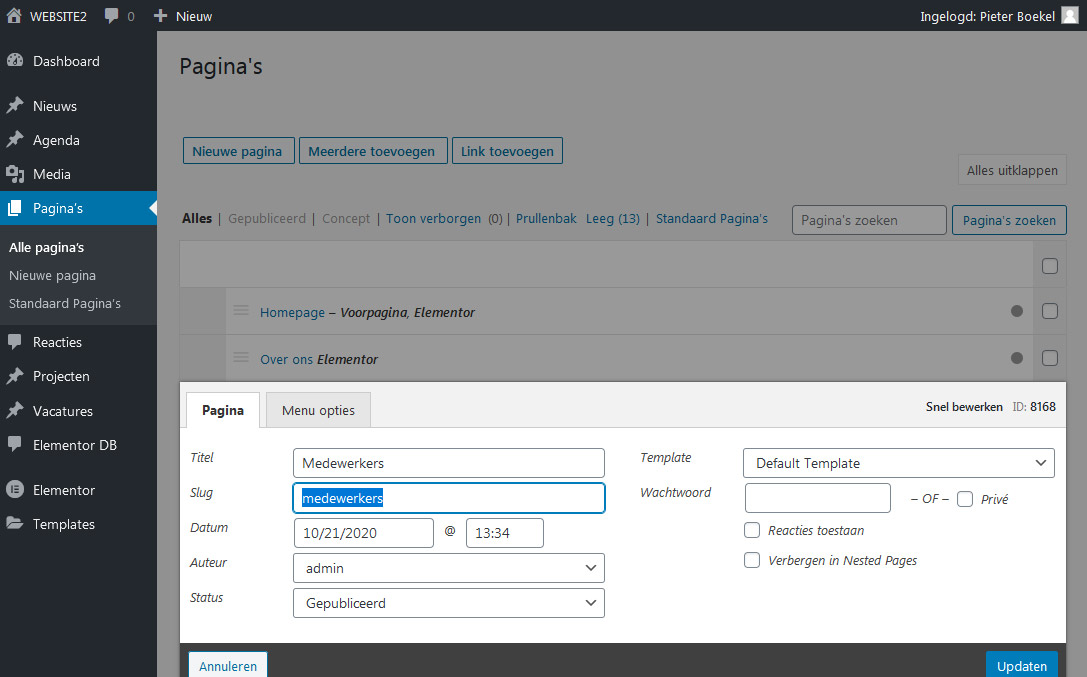The height and width of the screenshot is (677, 1087).
Task: Click the drag handle beside Homepage
Action: click(x=241, y=311)
